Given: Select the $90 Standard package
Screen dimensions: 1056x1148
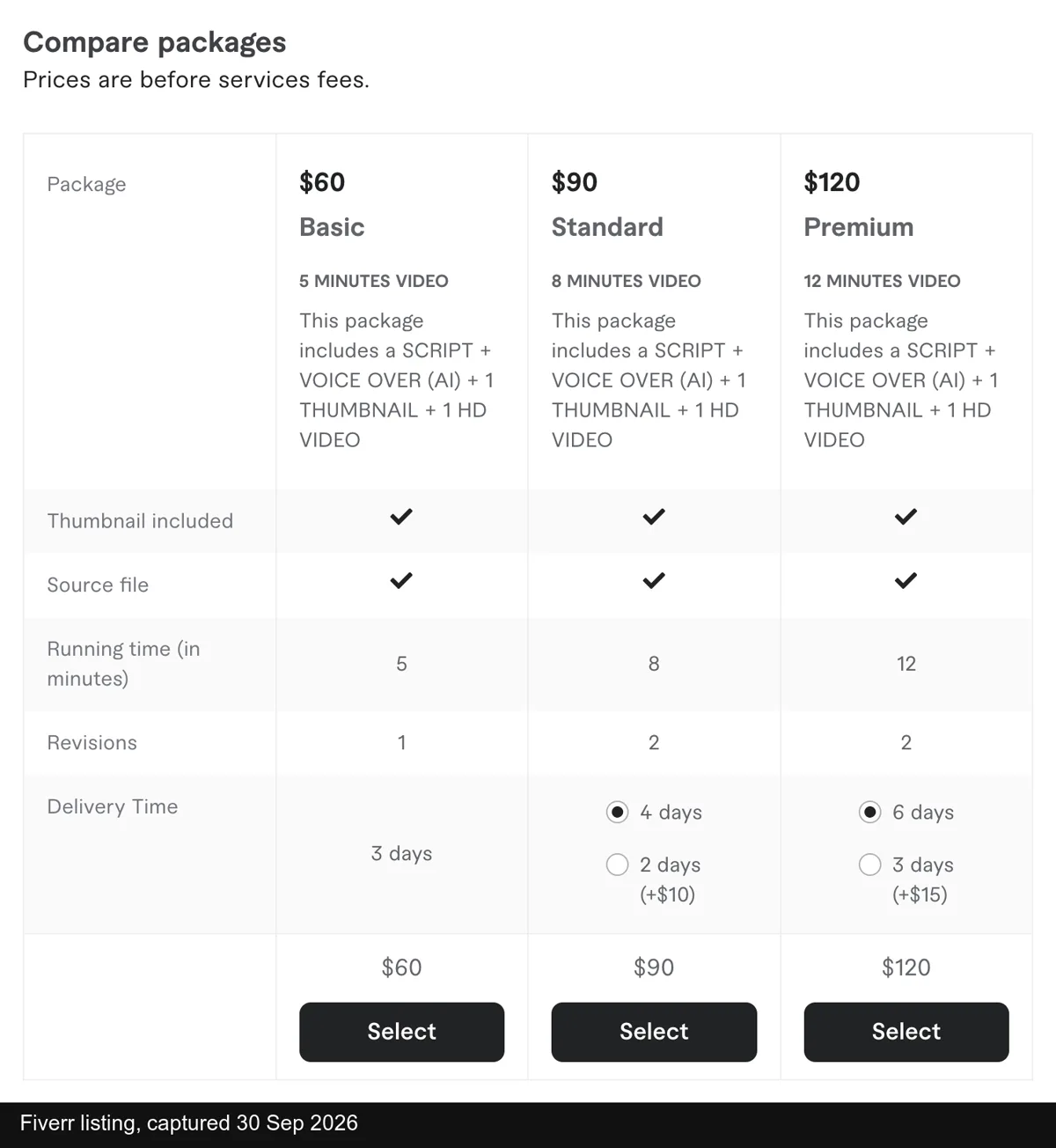Looking at the screenshot, I should (654, 1032).
